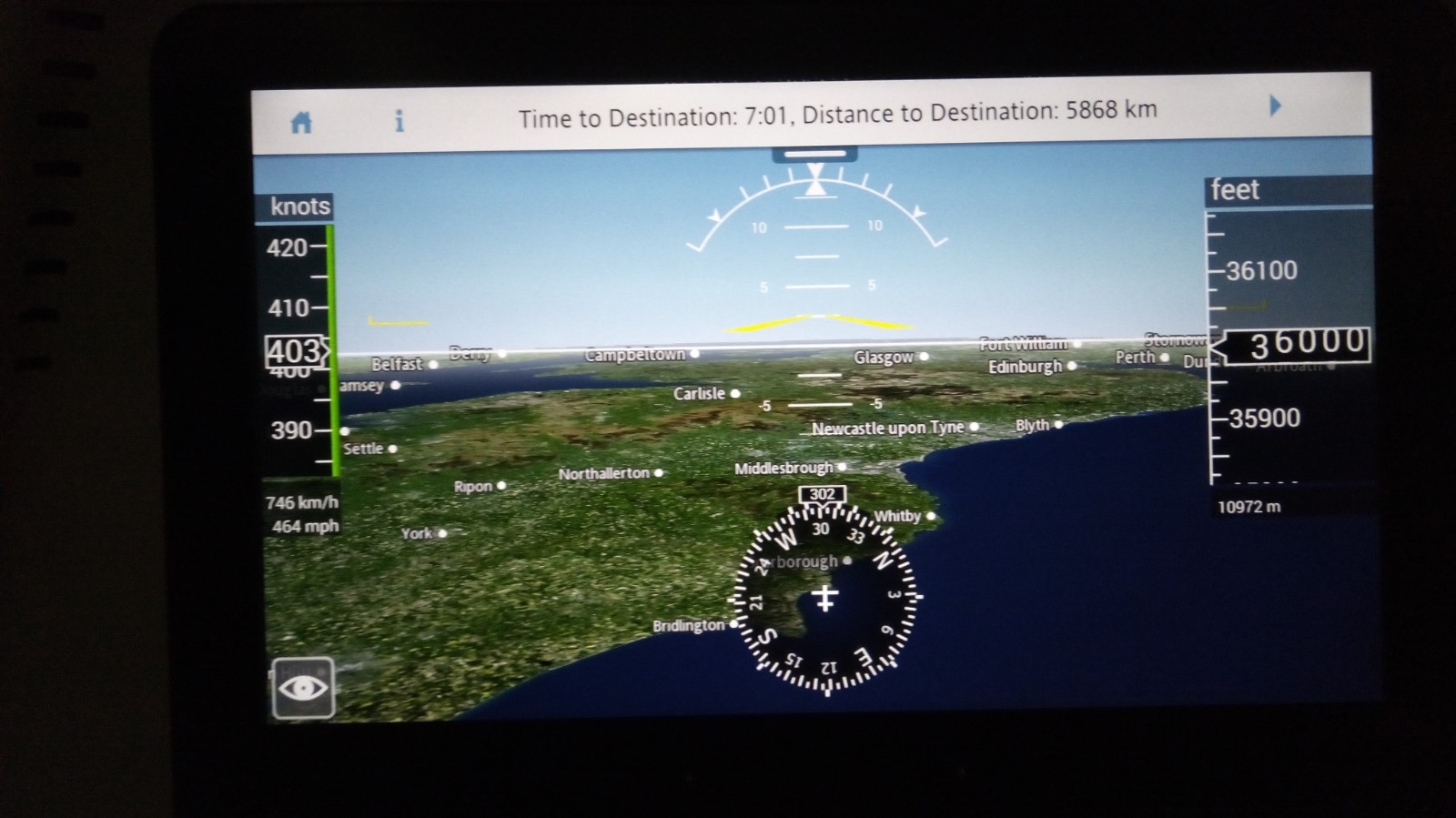Click the yellow aircraft attitude marker

pyautogui.click(x=818, y=322)
